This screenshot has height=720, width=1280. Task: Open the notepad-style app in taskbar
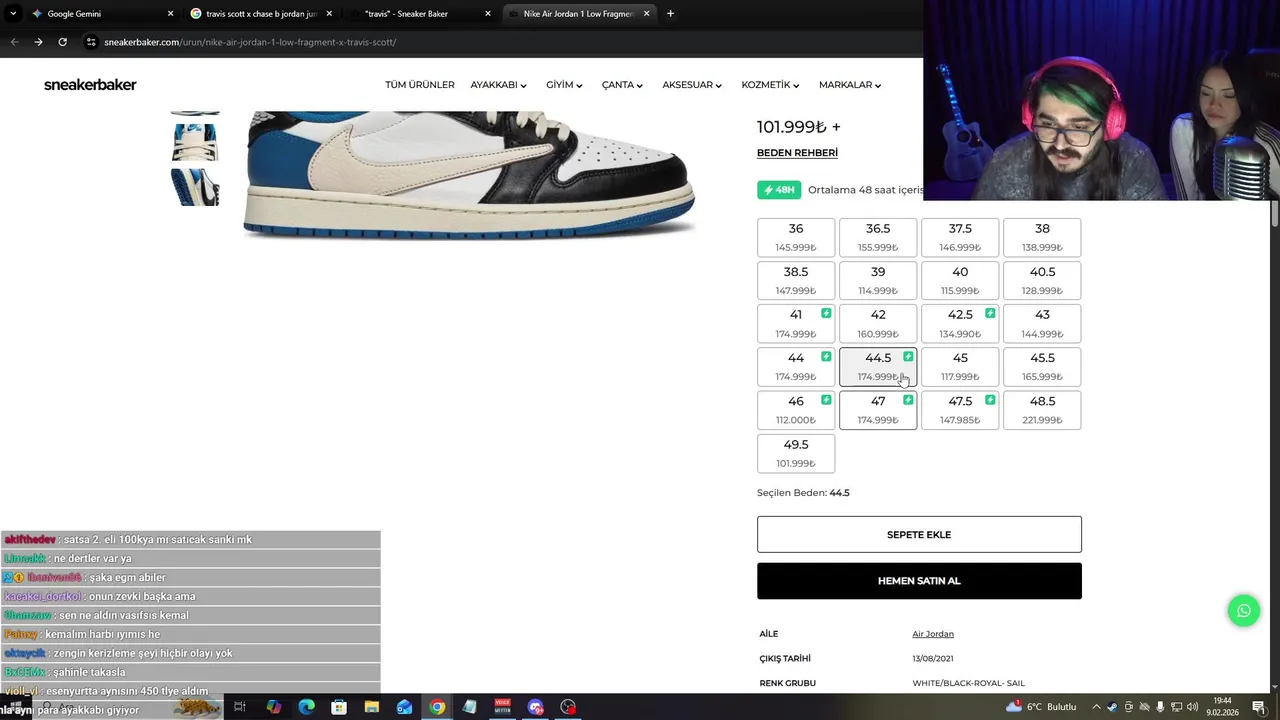pos(469,707)
